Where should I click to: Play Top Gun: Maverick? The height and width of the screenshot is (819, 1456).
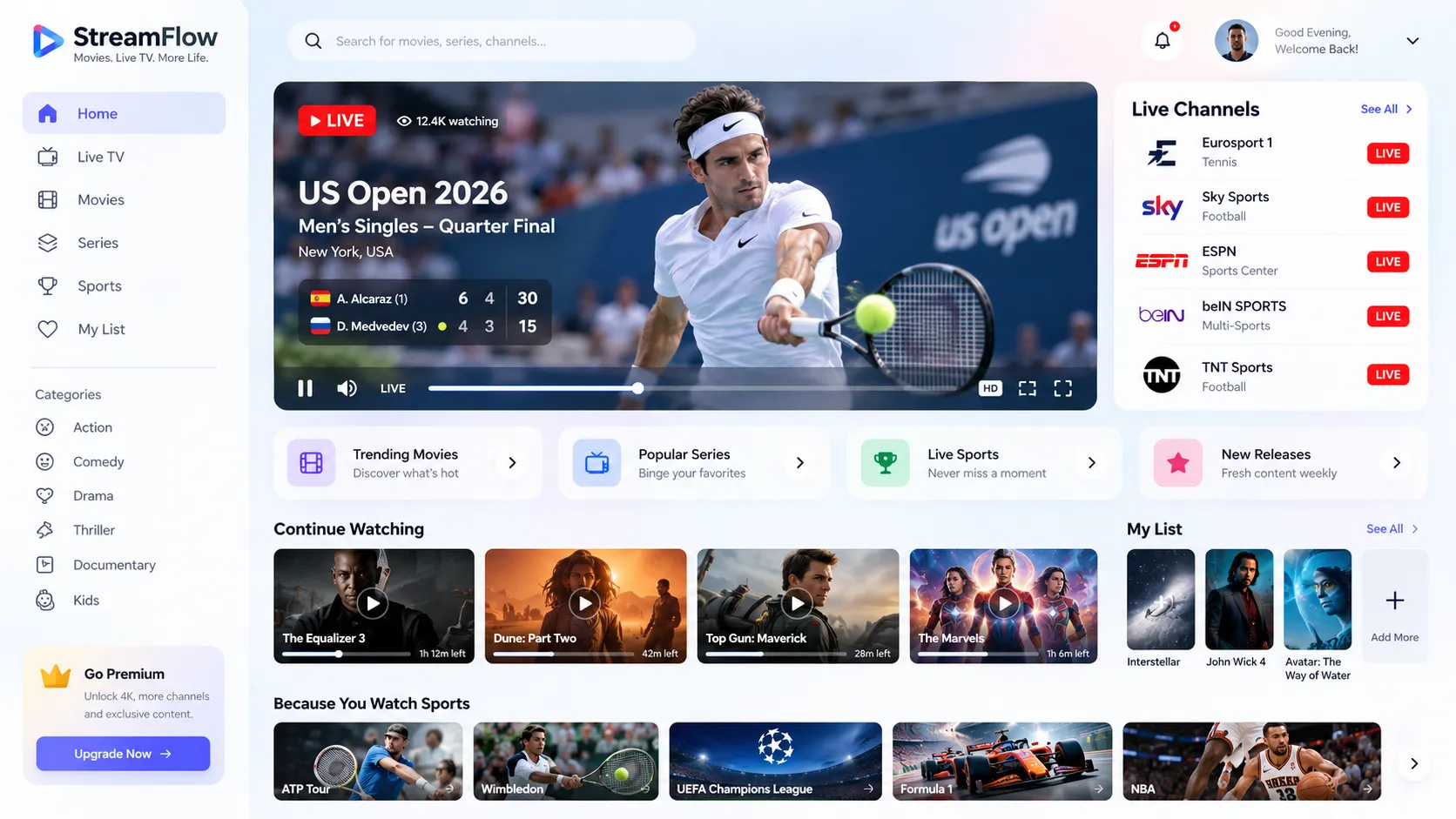[797, 602]
